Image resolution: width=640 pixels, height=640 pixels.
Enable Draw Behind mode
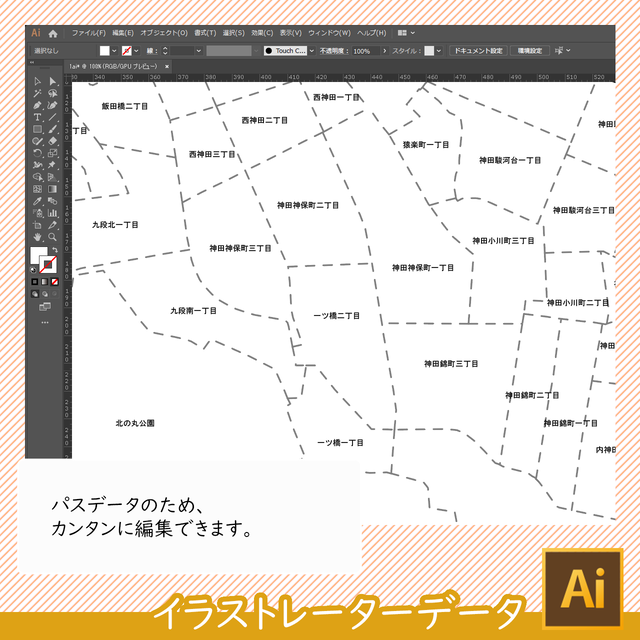pos(44,294)
